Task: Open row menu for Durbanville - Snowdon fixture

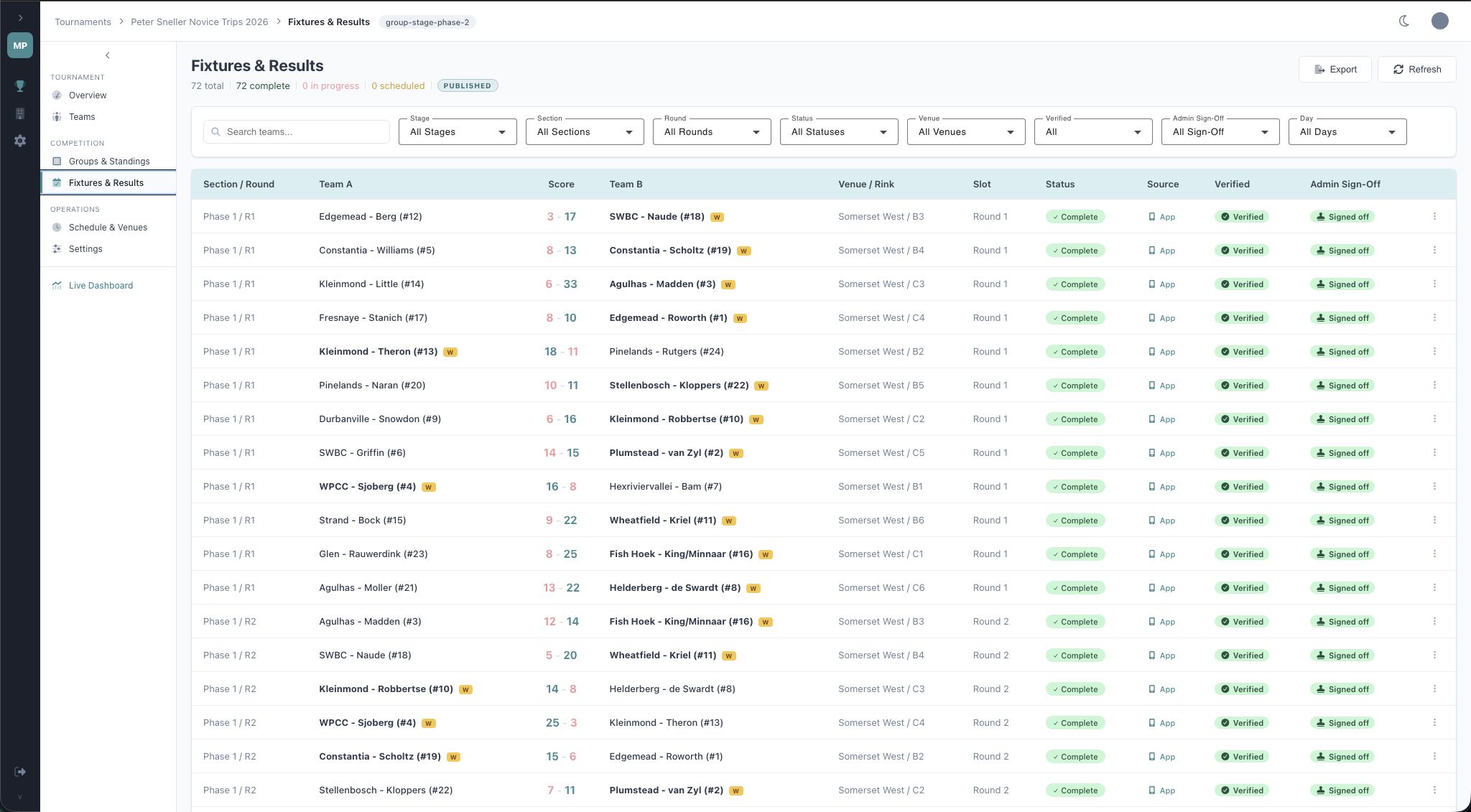Action: click(x=1434, y=419)
